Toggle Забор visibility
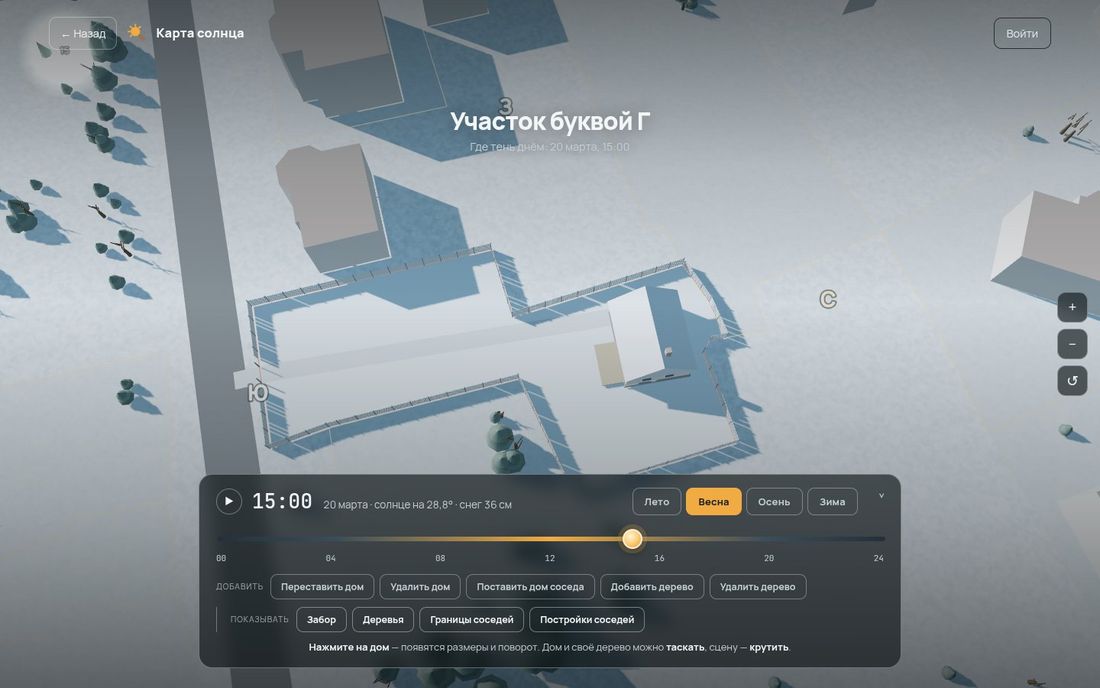1100x688 pixels. pos(321,619)
